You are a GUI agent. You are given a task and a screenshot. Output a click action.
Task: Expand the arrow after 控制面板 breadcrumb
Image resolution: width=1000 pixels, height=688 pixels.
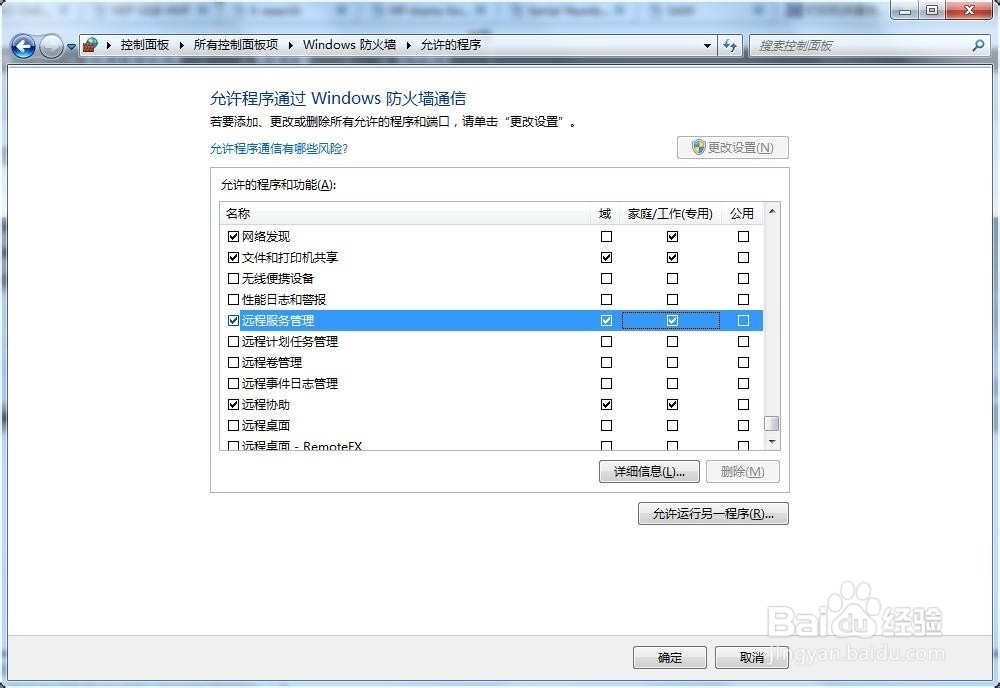[182, 45]
